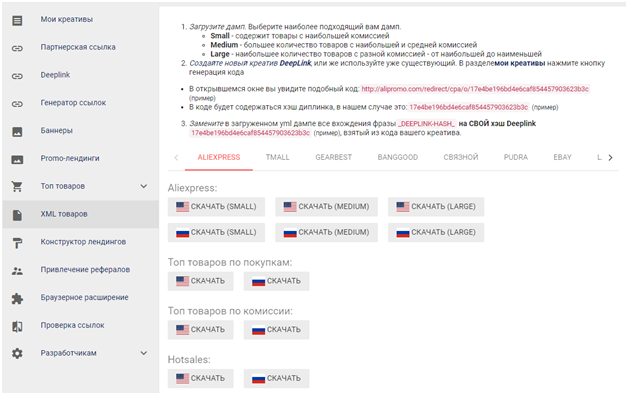This screenshot has height=395, width=628.
Task: Switch to the TMALL tab
Action: pos(277,157)
